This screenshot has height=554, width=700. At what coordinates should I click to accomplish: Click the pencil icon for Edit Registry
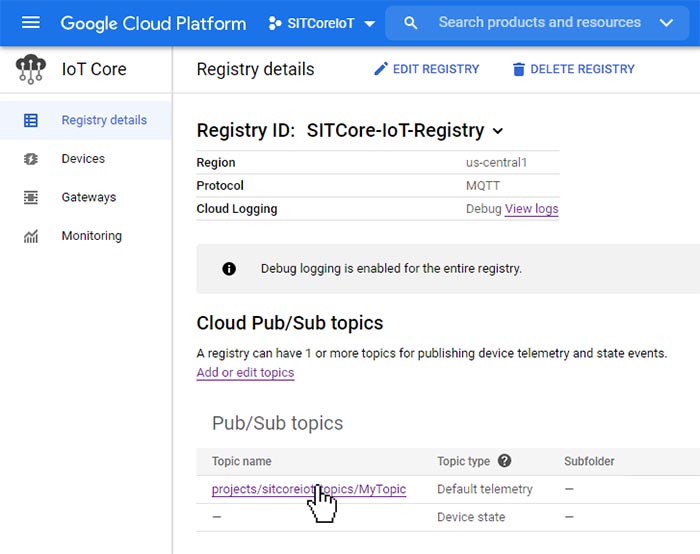[x=381, y=69]
